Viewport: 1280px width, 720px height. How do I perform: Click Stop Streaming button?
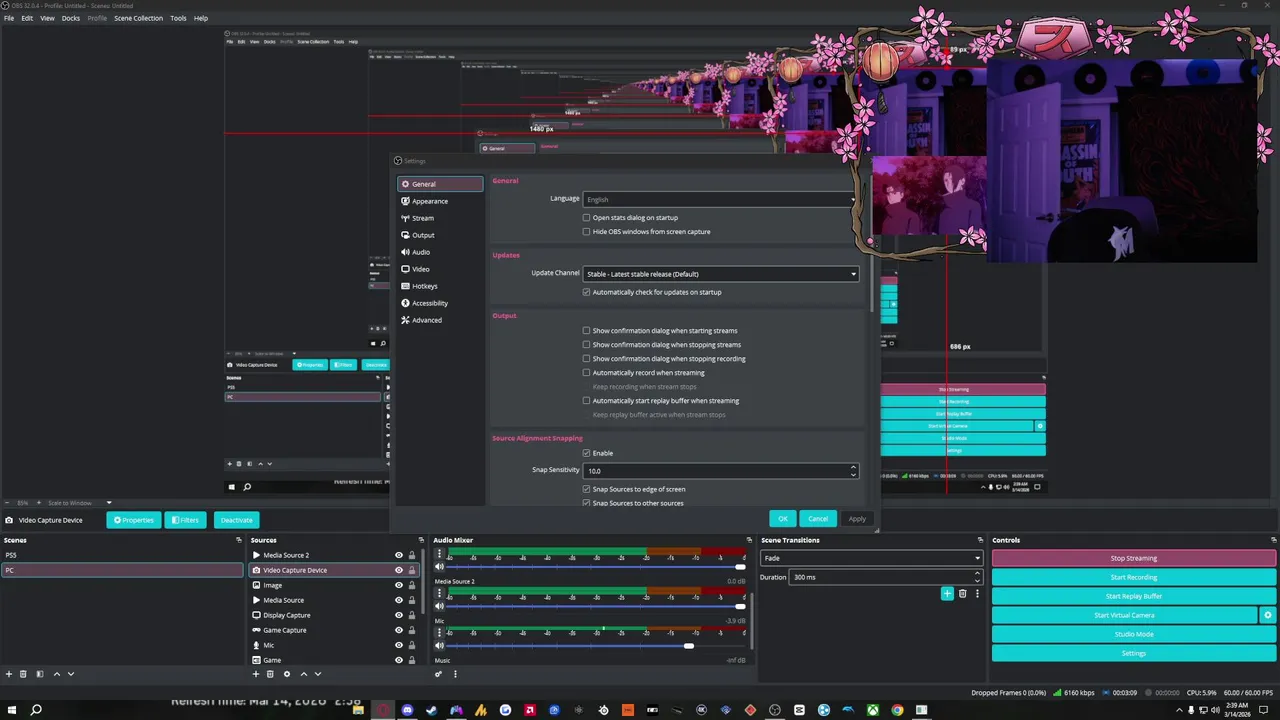click(1134, 558)
